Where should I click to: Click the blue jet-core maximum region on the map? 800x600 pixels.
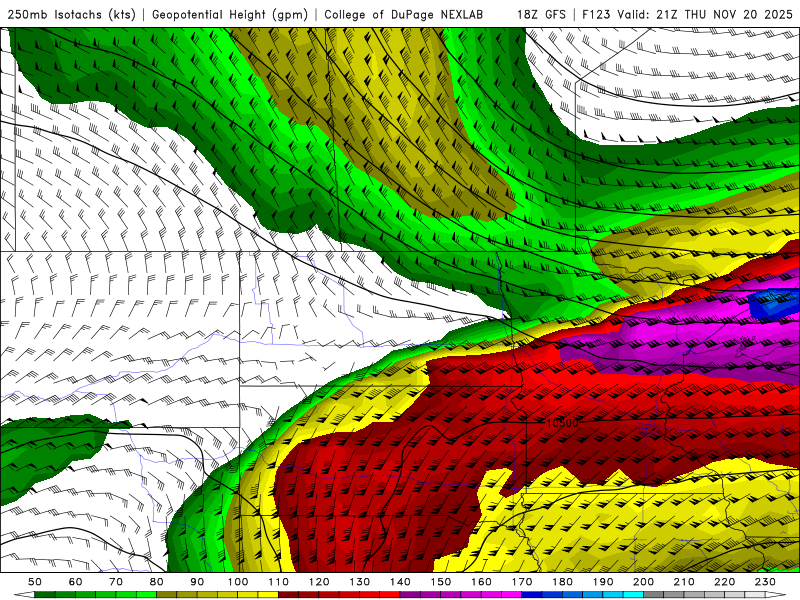click(774, 304)
